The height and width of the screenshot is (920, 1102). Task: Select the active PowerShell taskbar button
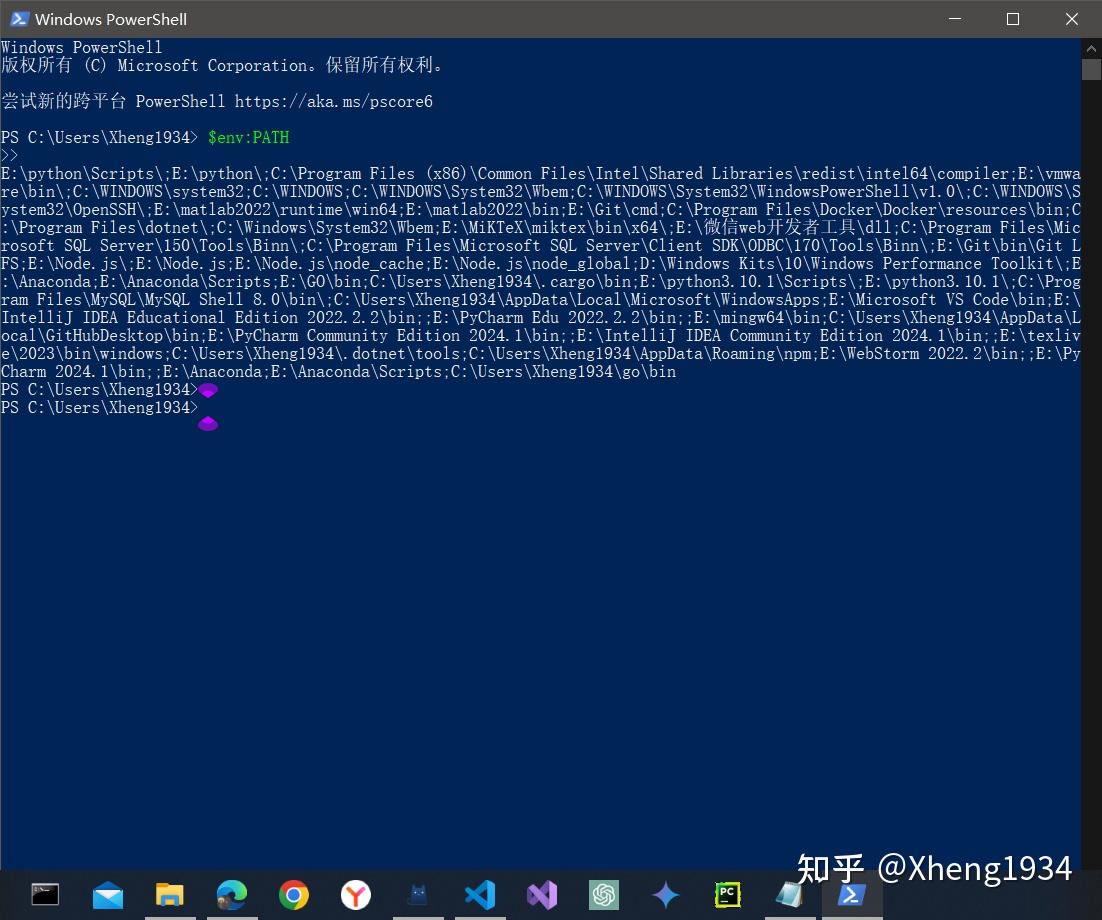point(851,895)
